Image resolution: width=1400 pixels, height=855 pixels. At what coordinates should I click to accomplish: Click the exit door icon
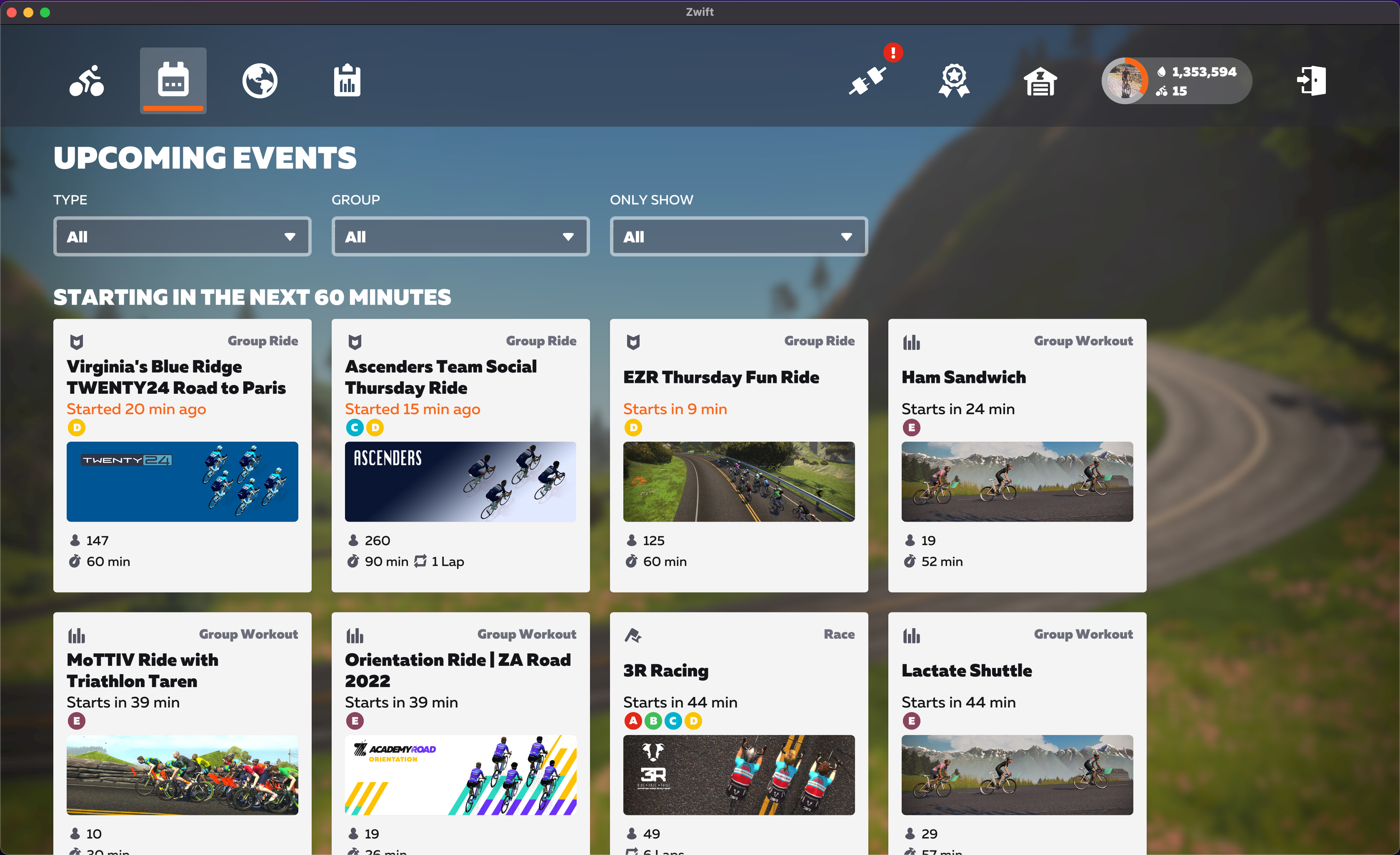(x=1311, y=81)
